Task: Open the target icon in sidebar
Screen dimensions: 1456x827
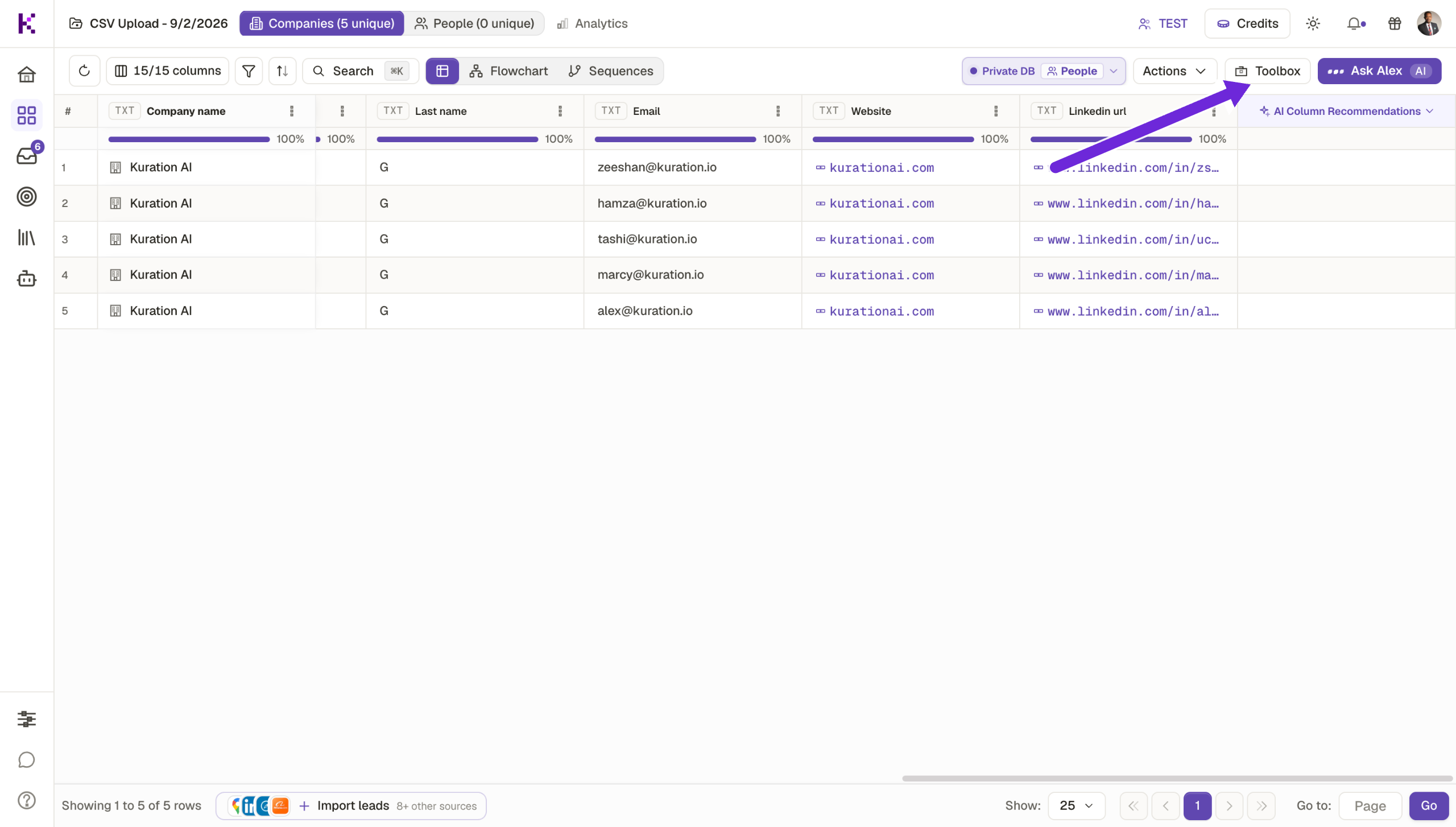Action: (27, 197)
